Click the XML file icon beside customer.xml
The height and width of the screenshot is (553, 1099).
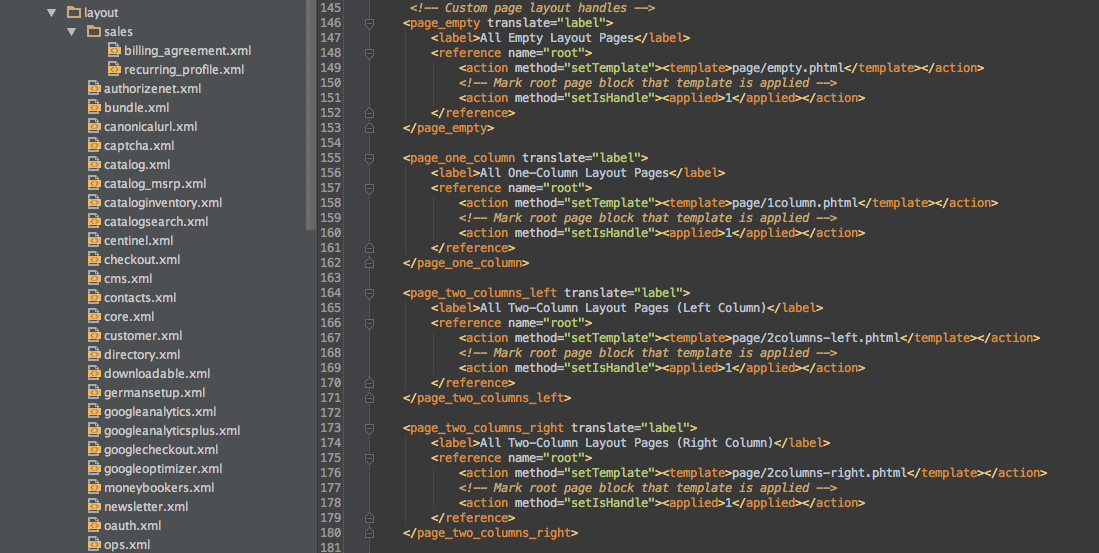95,336
